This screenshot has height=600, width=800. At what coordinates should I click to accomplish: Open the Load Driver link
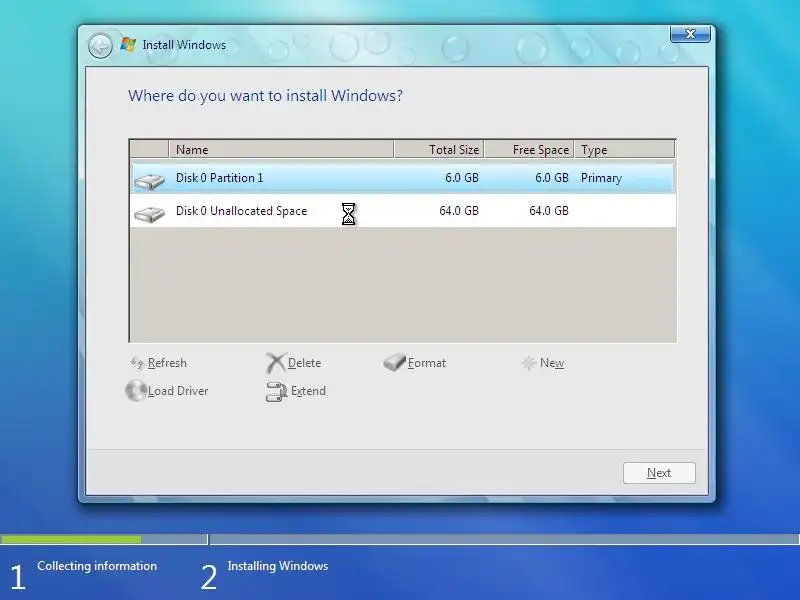(178, 391)
